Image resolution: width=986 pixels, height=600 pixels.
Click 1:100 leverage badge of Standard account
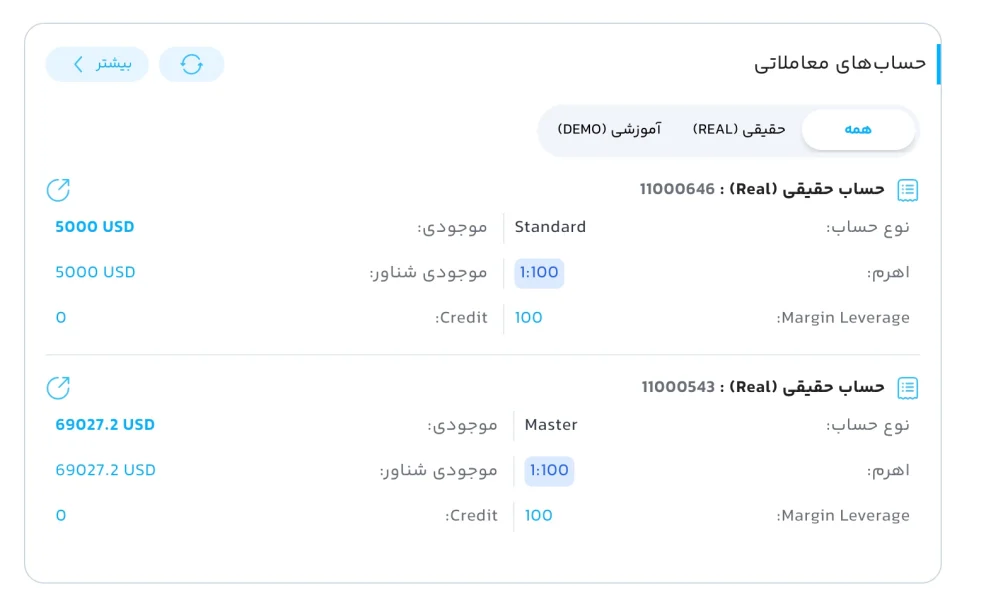point(539,273)
